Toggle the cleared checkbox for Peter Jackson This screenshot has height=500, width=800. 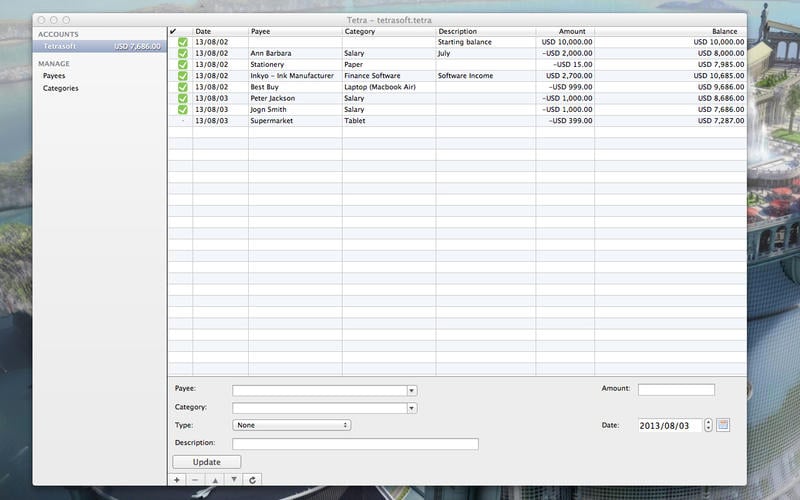coord(183,98)
